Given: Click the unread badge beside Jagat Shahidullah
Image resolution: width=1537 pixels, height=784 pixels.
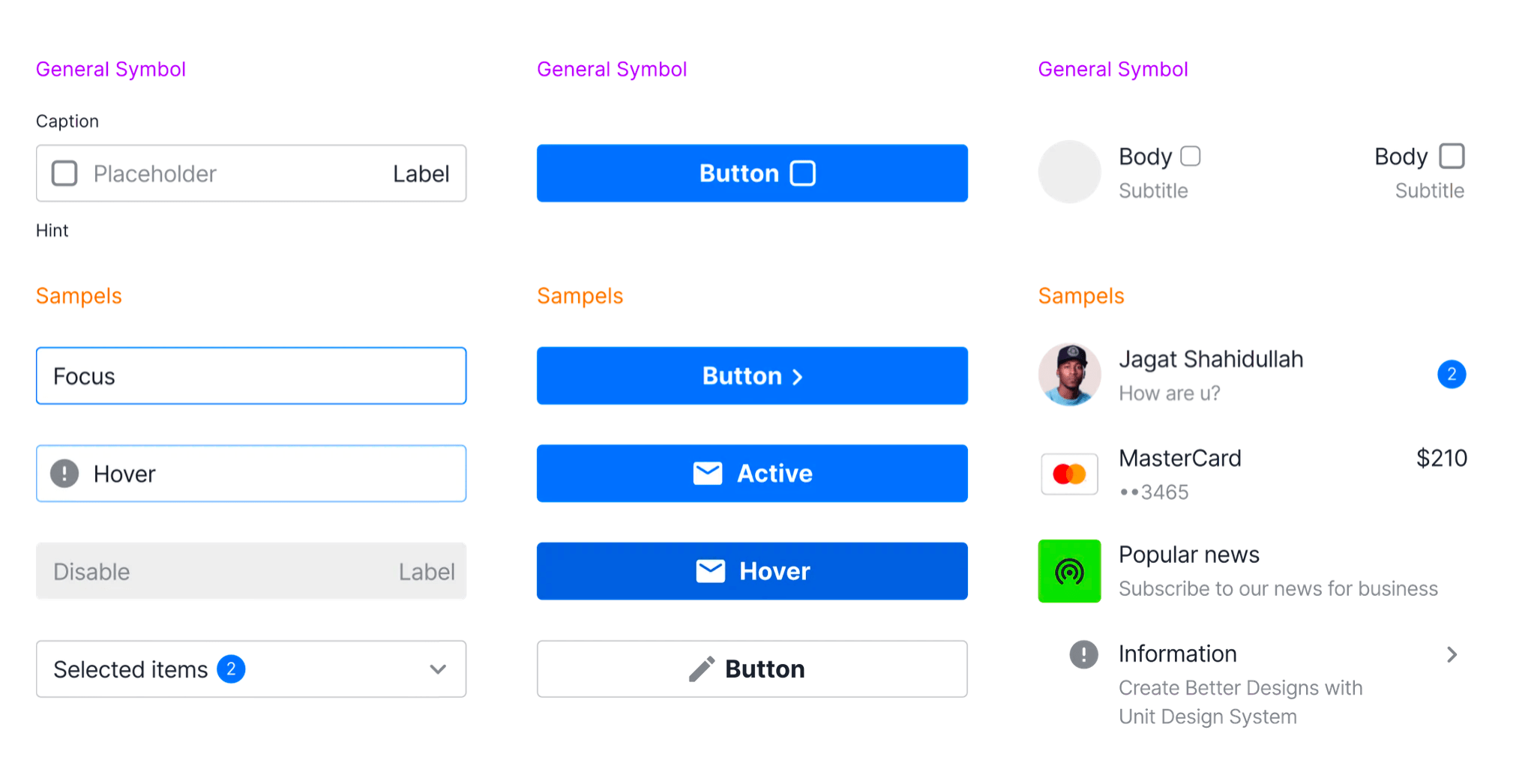Looking at the screenshot, I should click(1452, 375).
